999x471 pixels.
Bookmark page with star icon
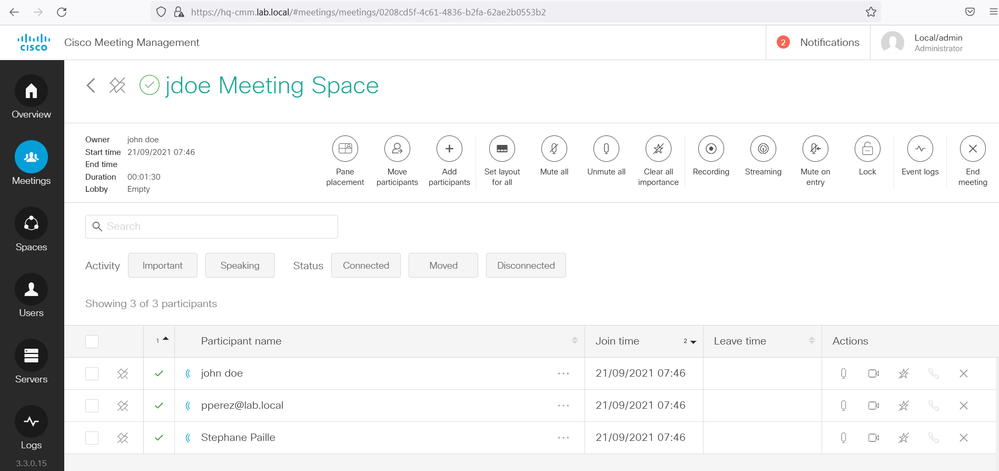tap(870, 12)
